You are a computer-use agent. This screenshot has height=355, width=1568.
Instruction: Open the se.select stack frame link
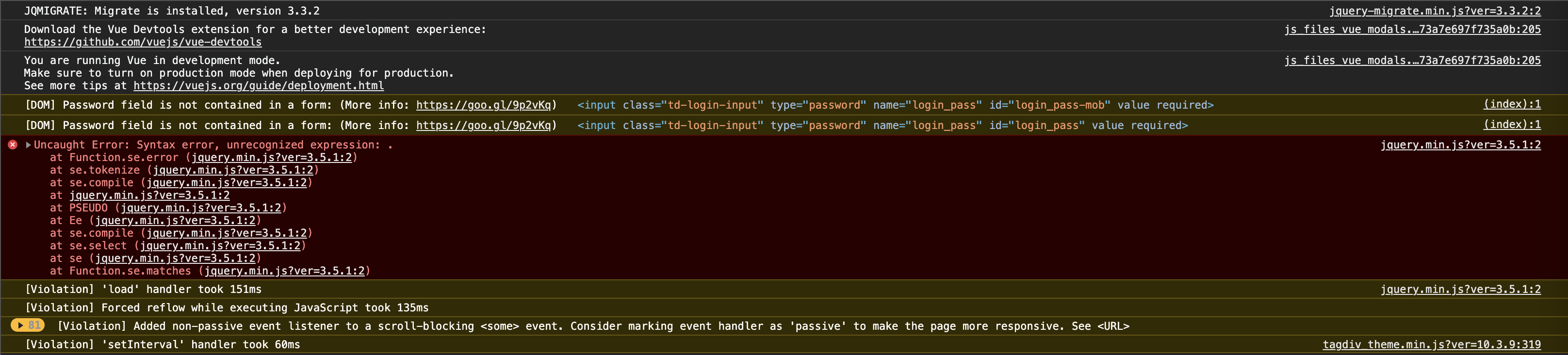(x=220, y=246)
